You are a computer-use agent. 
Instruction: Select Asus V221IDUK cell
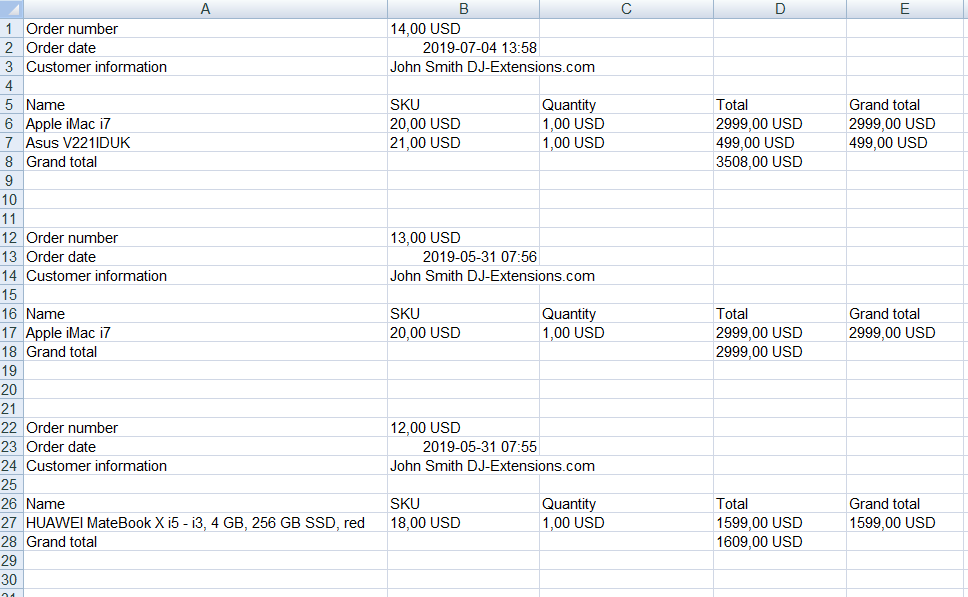point(206,143)
